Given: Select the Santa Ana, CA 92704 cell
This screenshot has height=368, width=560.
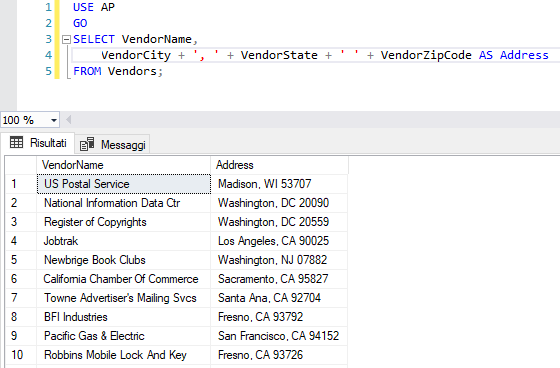Looking at the screenshot, I should 279,298.
